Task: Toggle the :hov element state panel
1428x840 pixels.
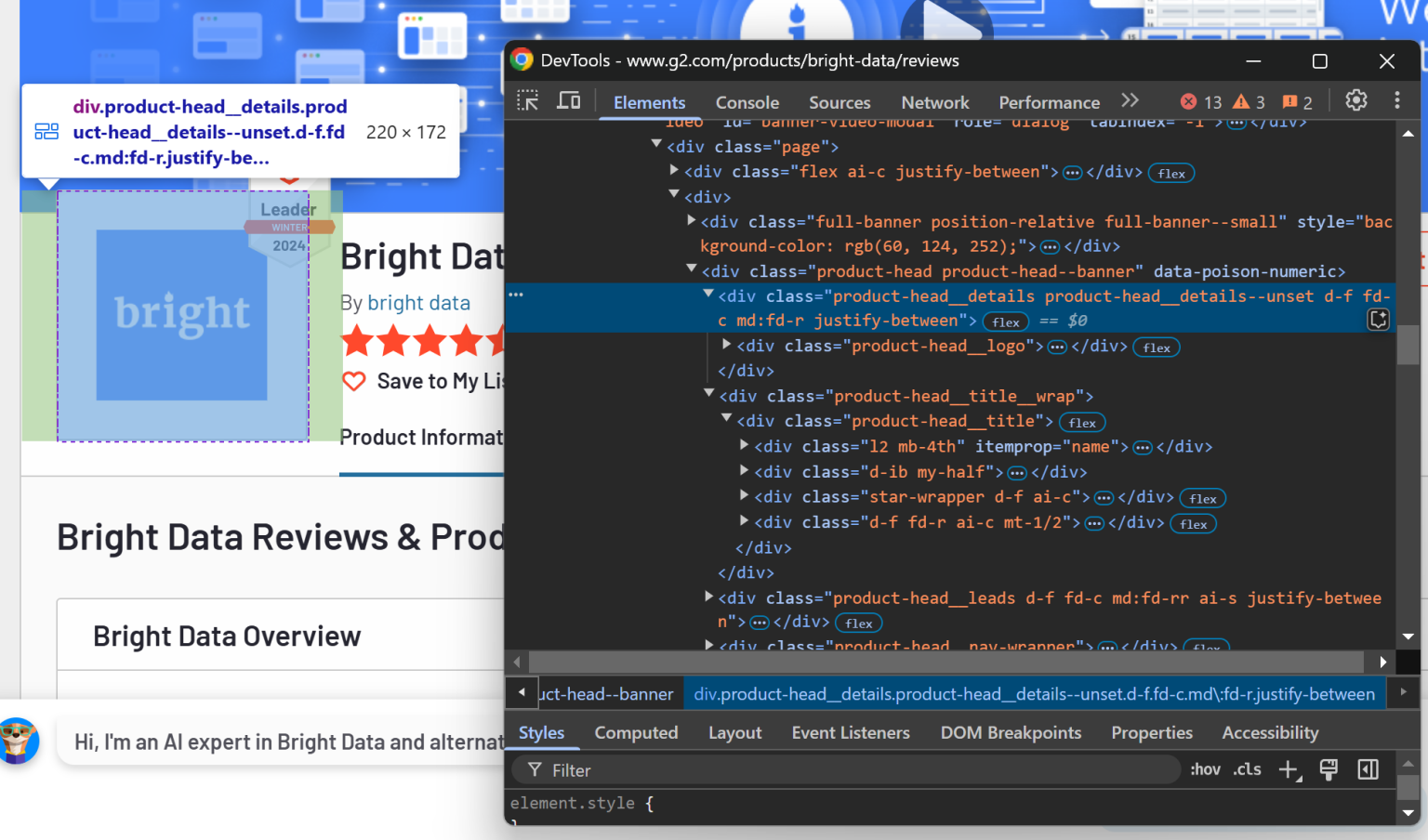Action: [1205, 769]
